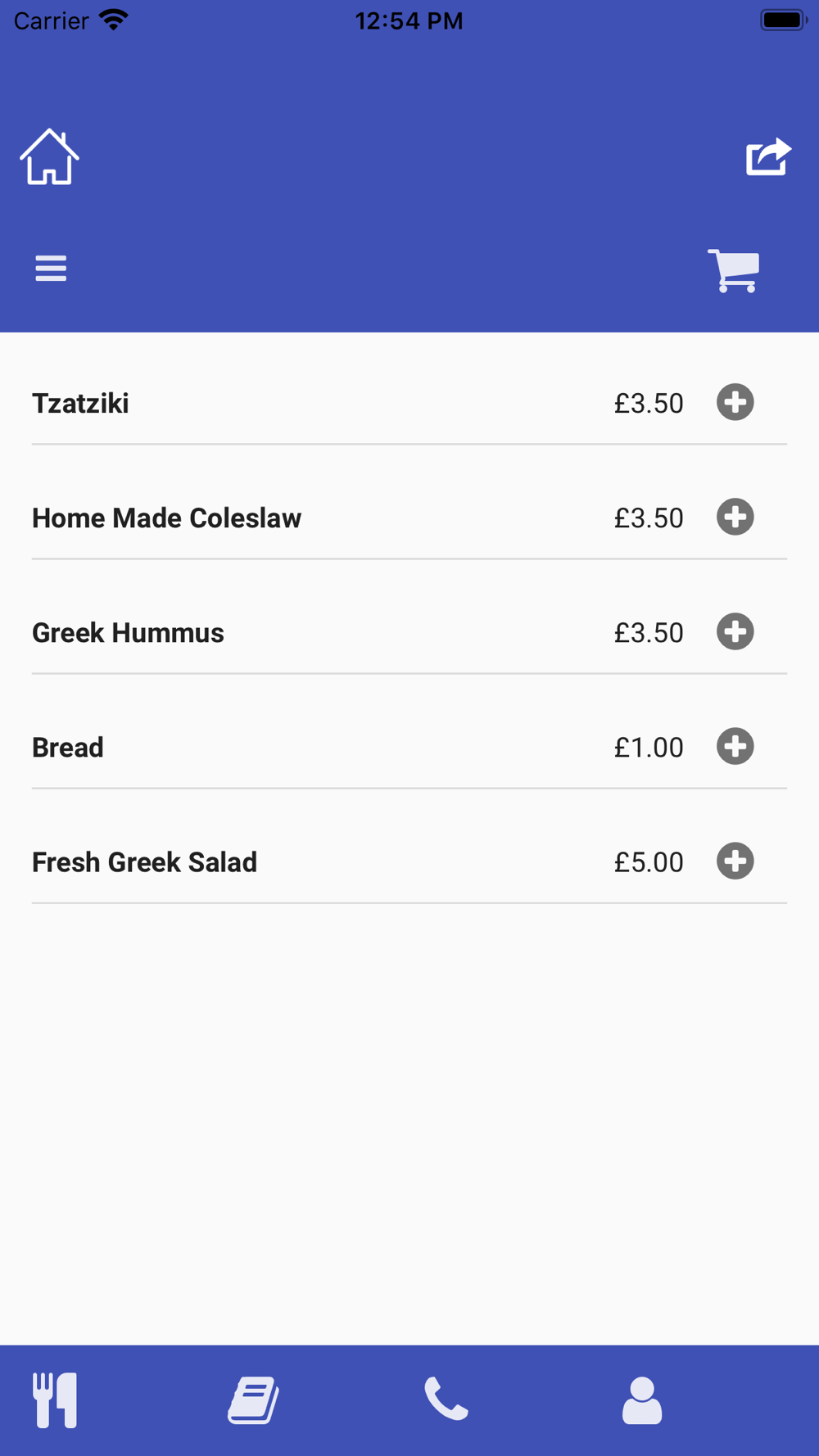
Task: Add Tzatziki to the order
Action: (735, 402)
